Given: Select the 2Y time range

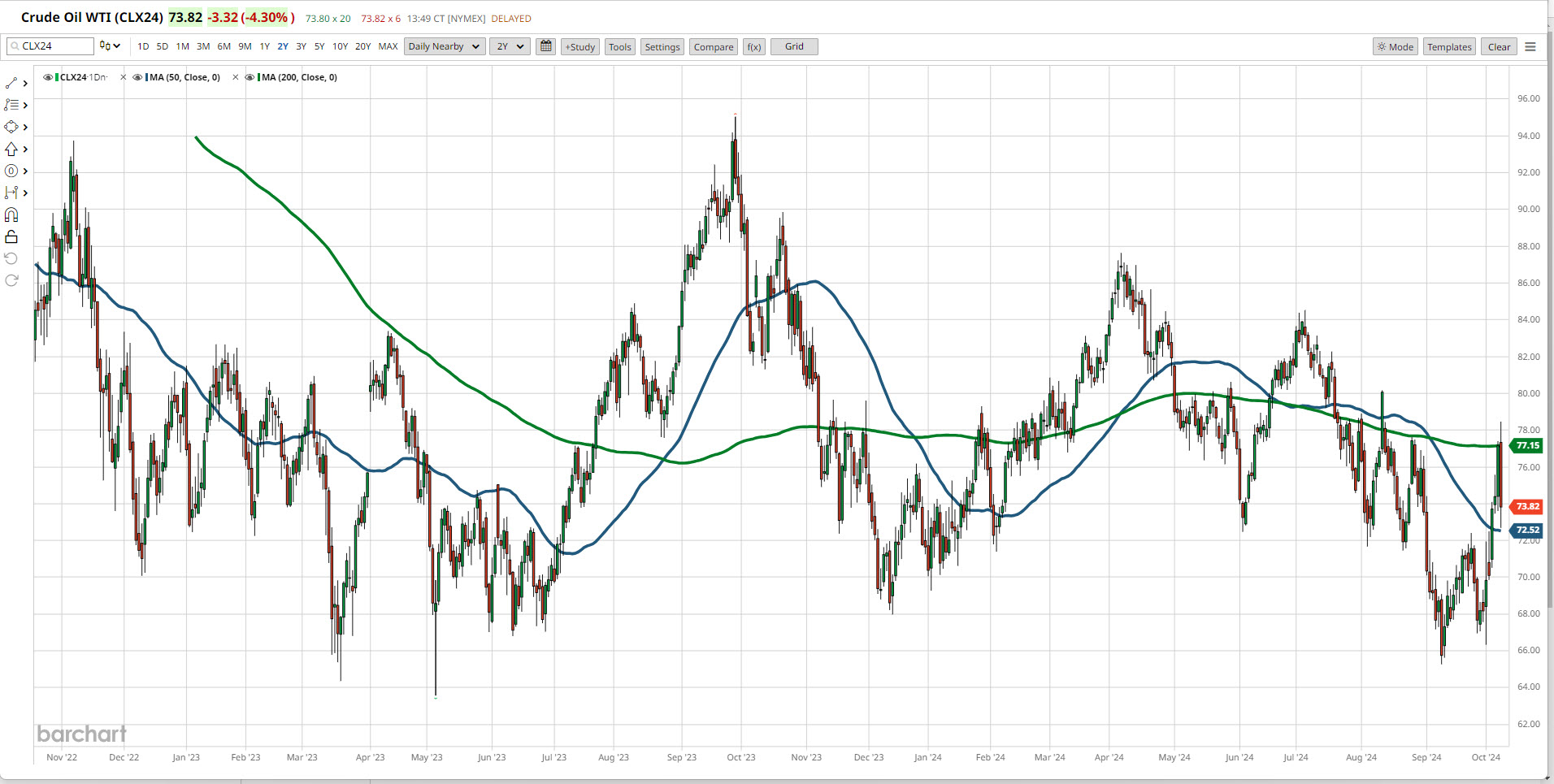Looking at the screenshot, I should pos(283,46).
